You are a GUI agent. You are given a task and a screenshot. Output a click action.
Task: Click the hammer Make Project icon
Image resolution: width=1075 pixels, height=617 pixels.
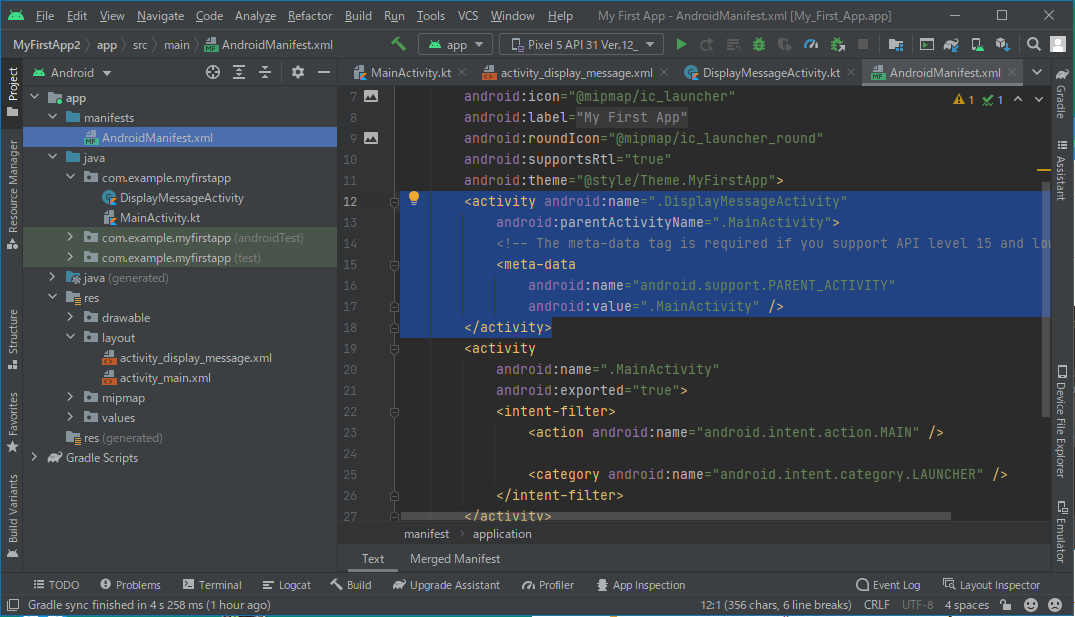399,45
